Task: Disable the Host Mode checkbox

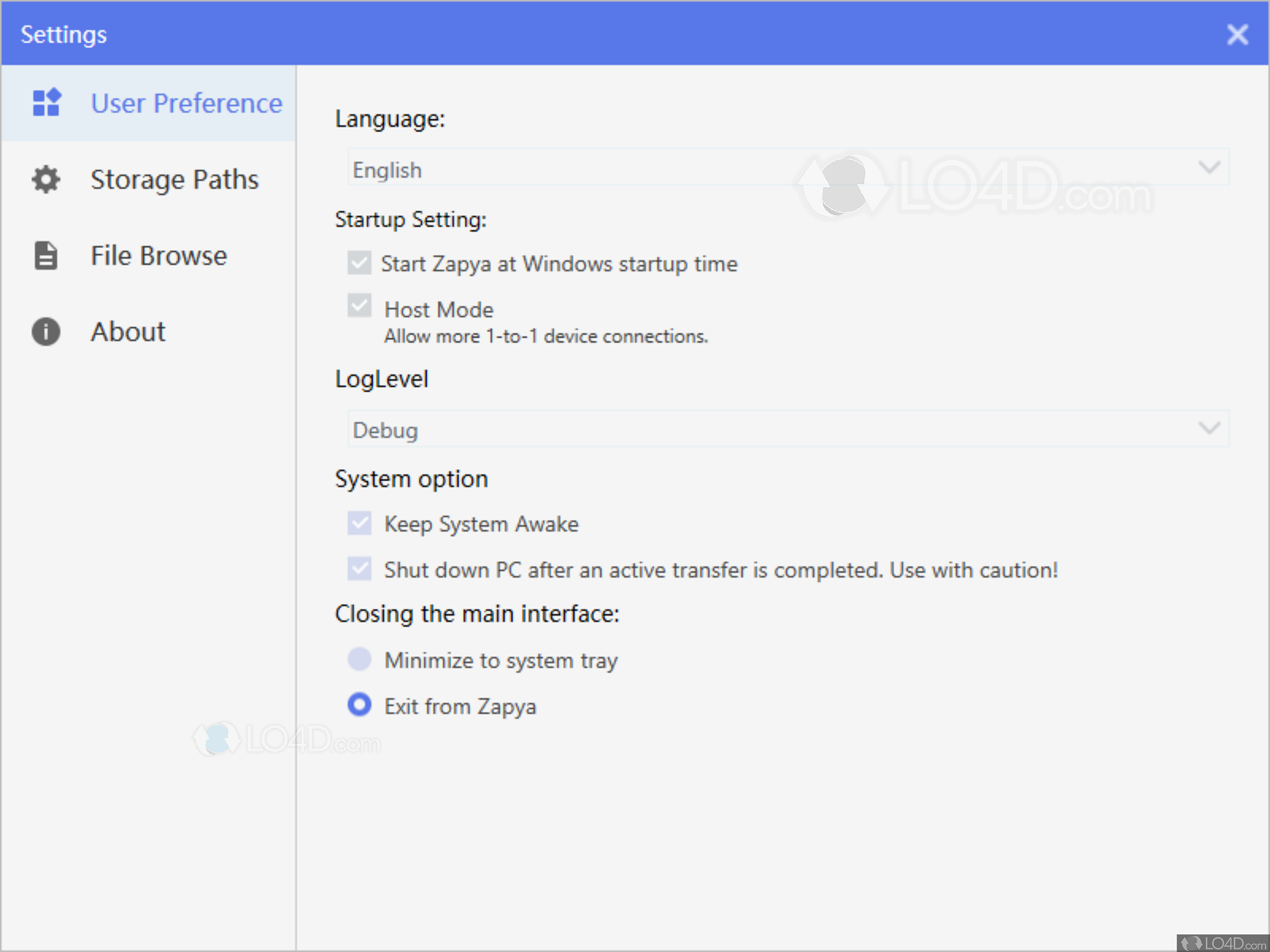Action: tap(359, 306)
